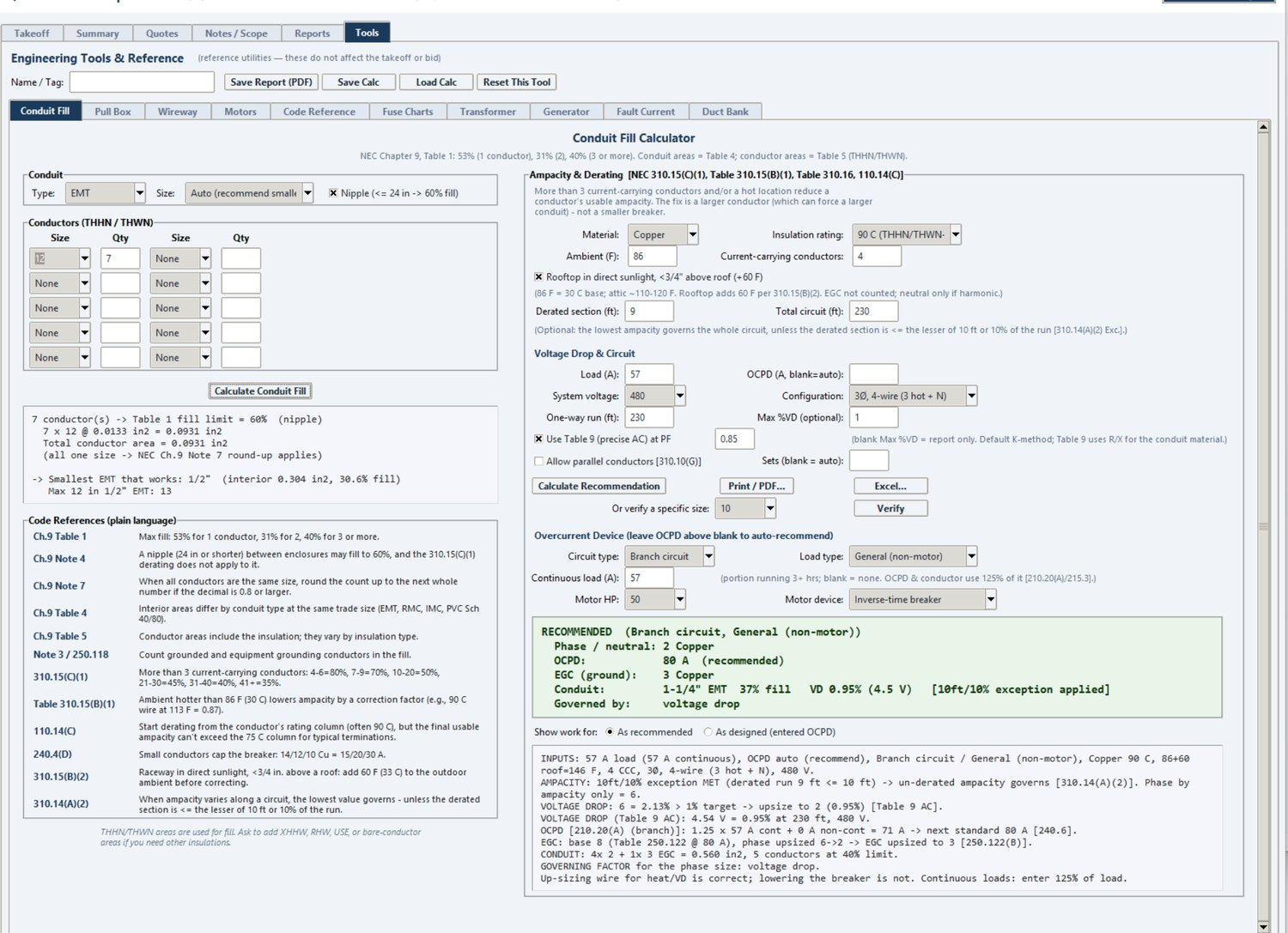Click the power factor 0.85 field
Image resolution: width=1288 pixels, height=933 pixels.
coord(735,439)
